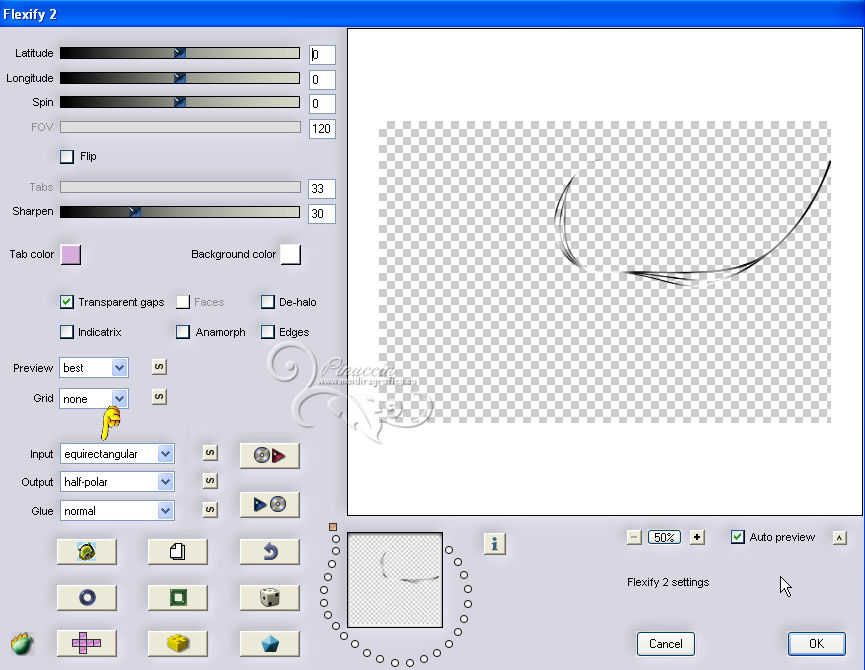The height and width of the screenshot is (670, 865).
Task: Click the Spin value field
Action: 322,104
